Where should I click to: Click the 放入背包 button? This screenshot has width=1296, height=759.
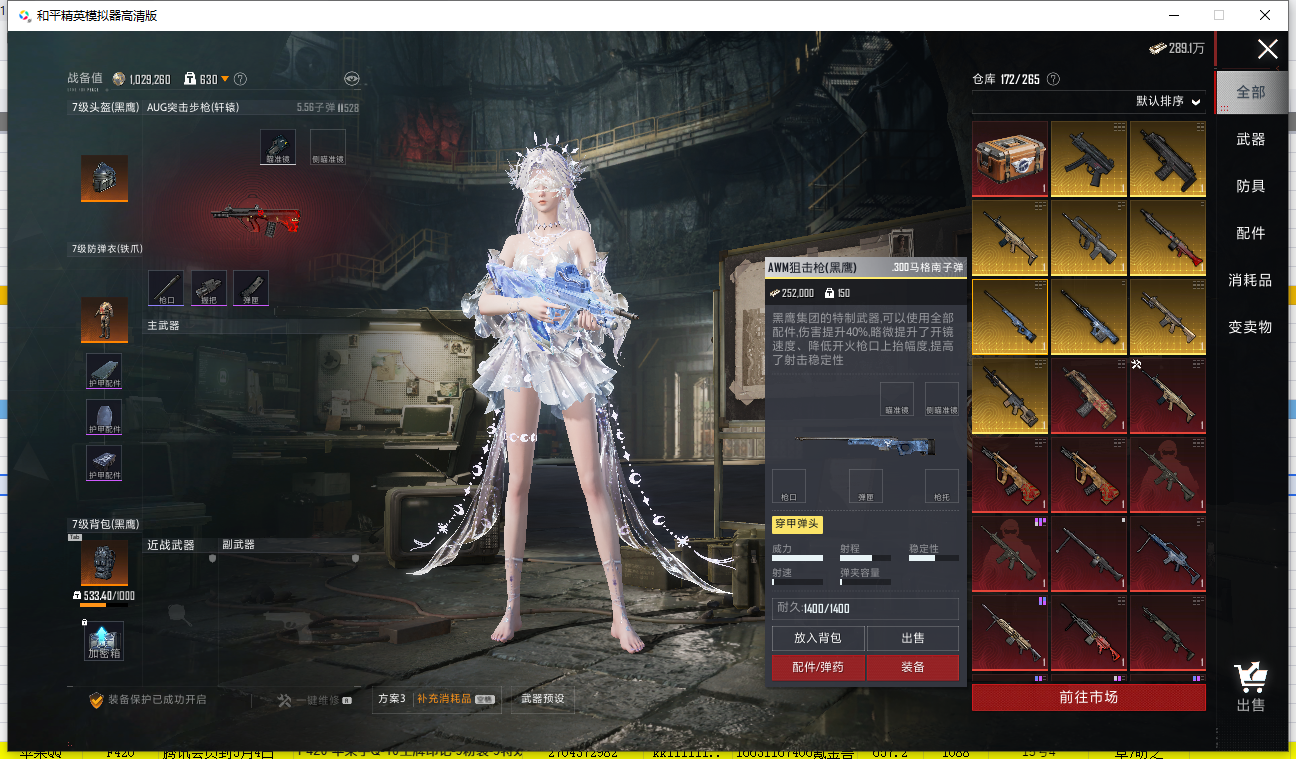(x=818, y=638)
